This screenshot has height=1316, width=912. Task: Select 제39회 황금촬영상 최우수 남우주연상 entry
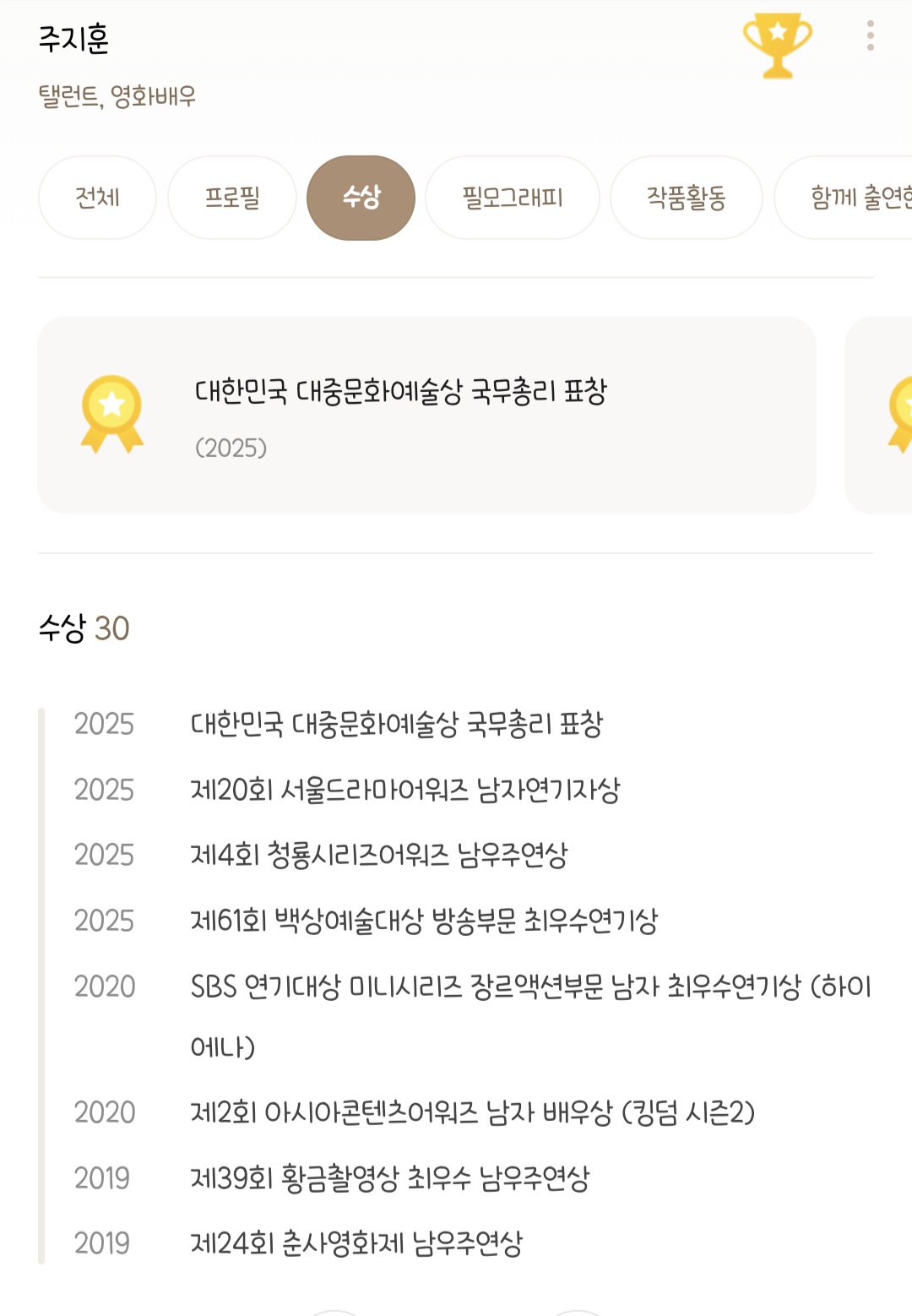(x=389, y=1178)
